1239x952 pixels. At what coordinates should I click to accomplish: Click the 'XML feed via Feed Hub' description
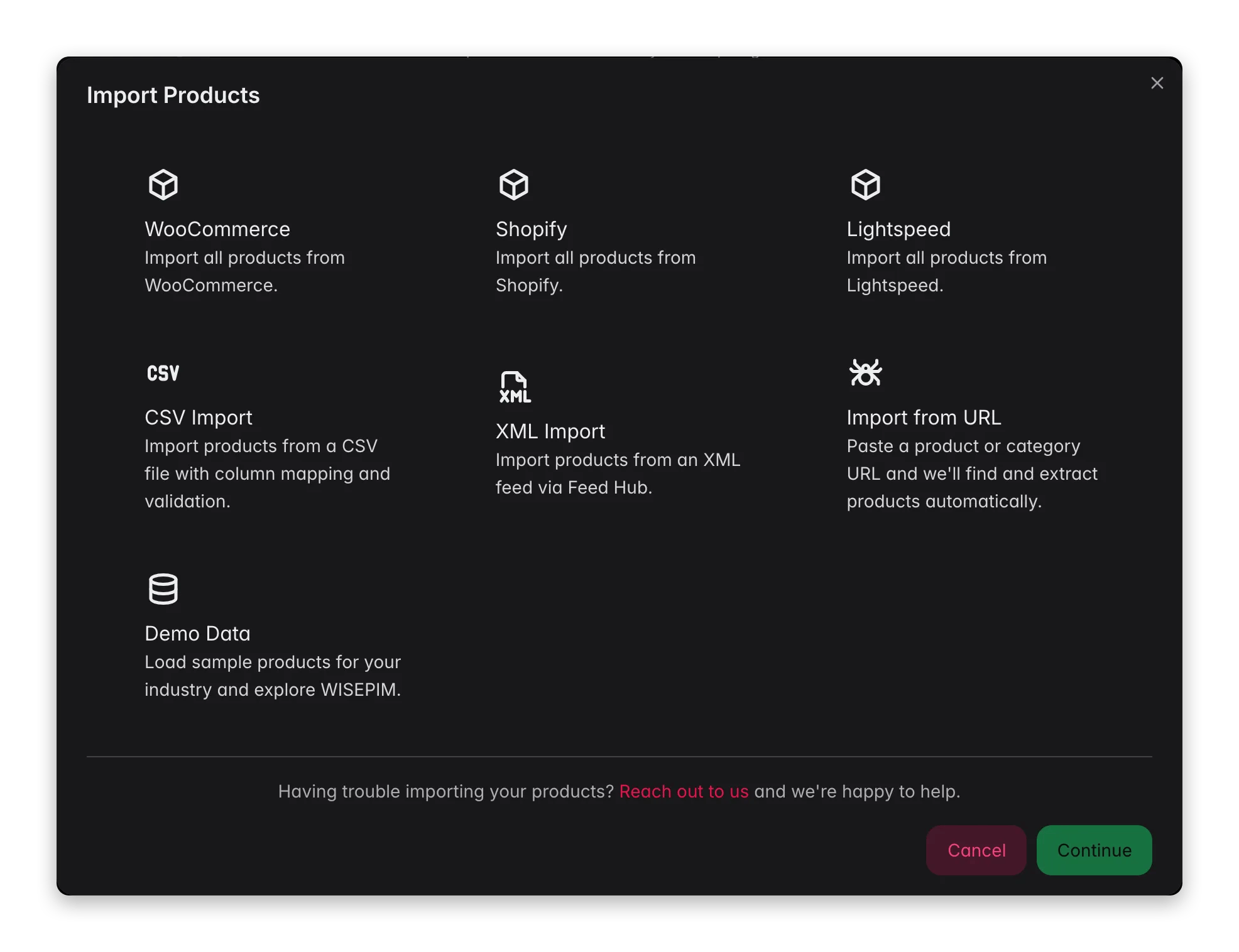coord(618,473)
